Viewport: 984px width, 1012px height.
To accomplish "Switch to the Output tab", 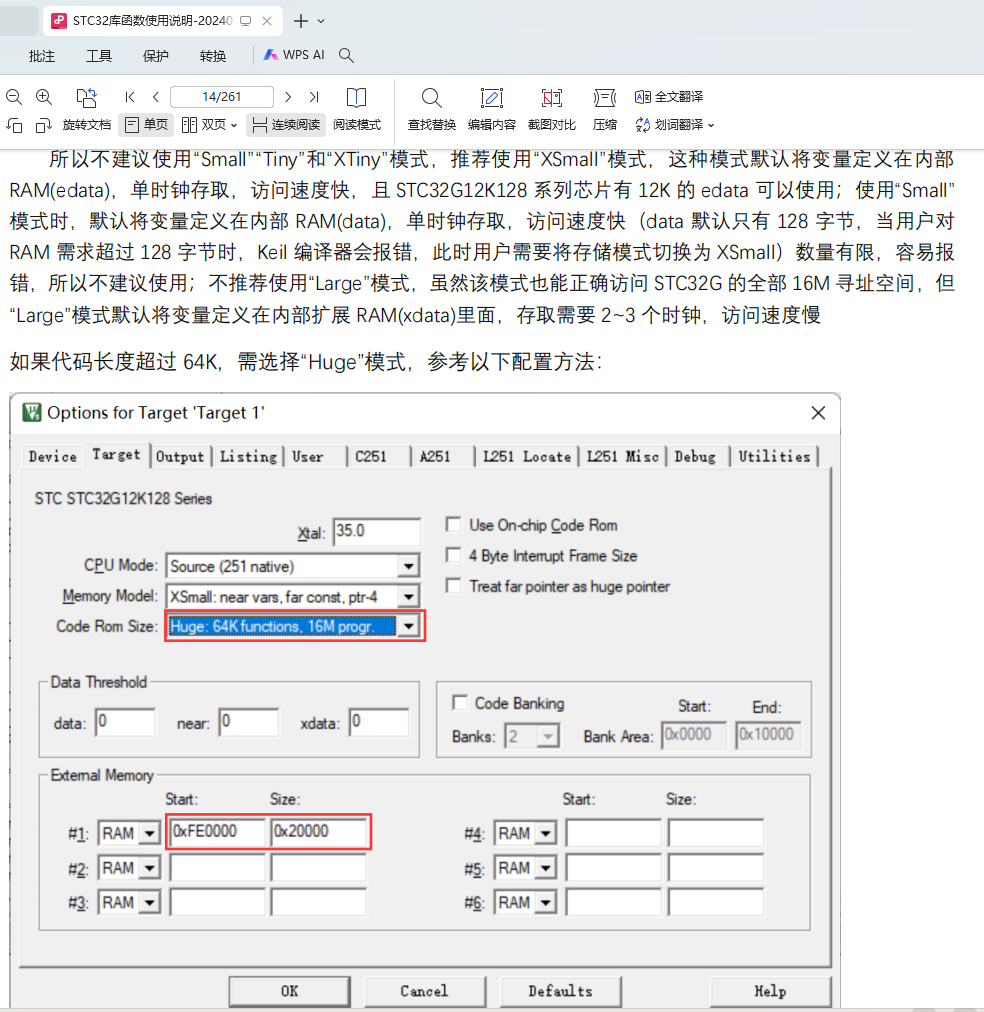I will [179, 457].
